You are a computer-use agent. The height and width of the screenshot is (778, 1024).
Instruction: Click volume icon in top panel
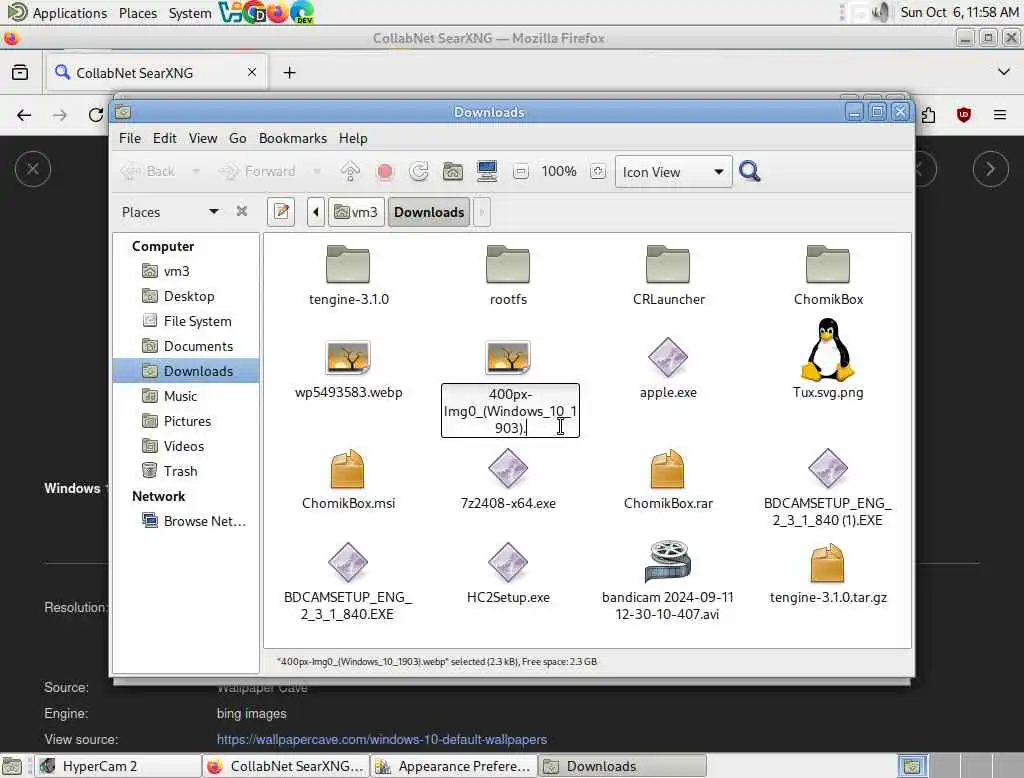(881, 12)
